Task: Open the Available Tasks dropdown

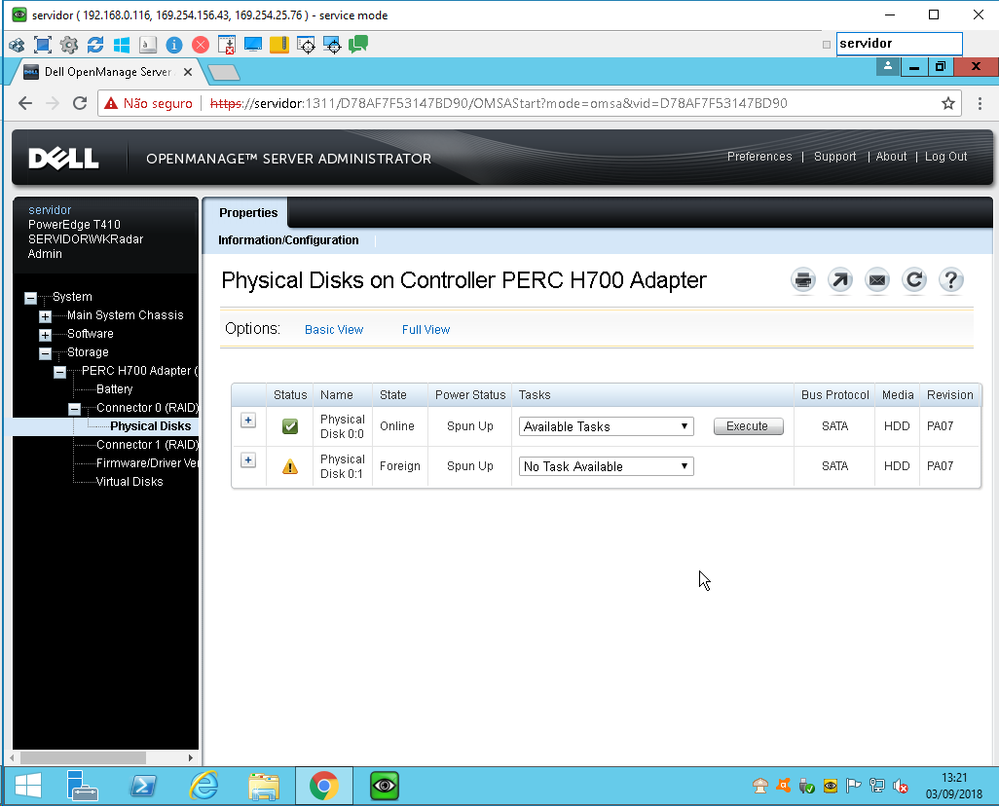Action: (606, 426)
